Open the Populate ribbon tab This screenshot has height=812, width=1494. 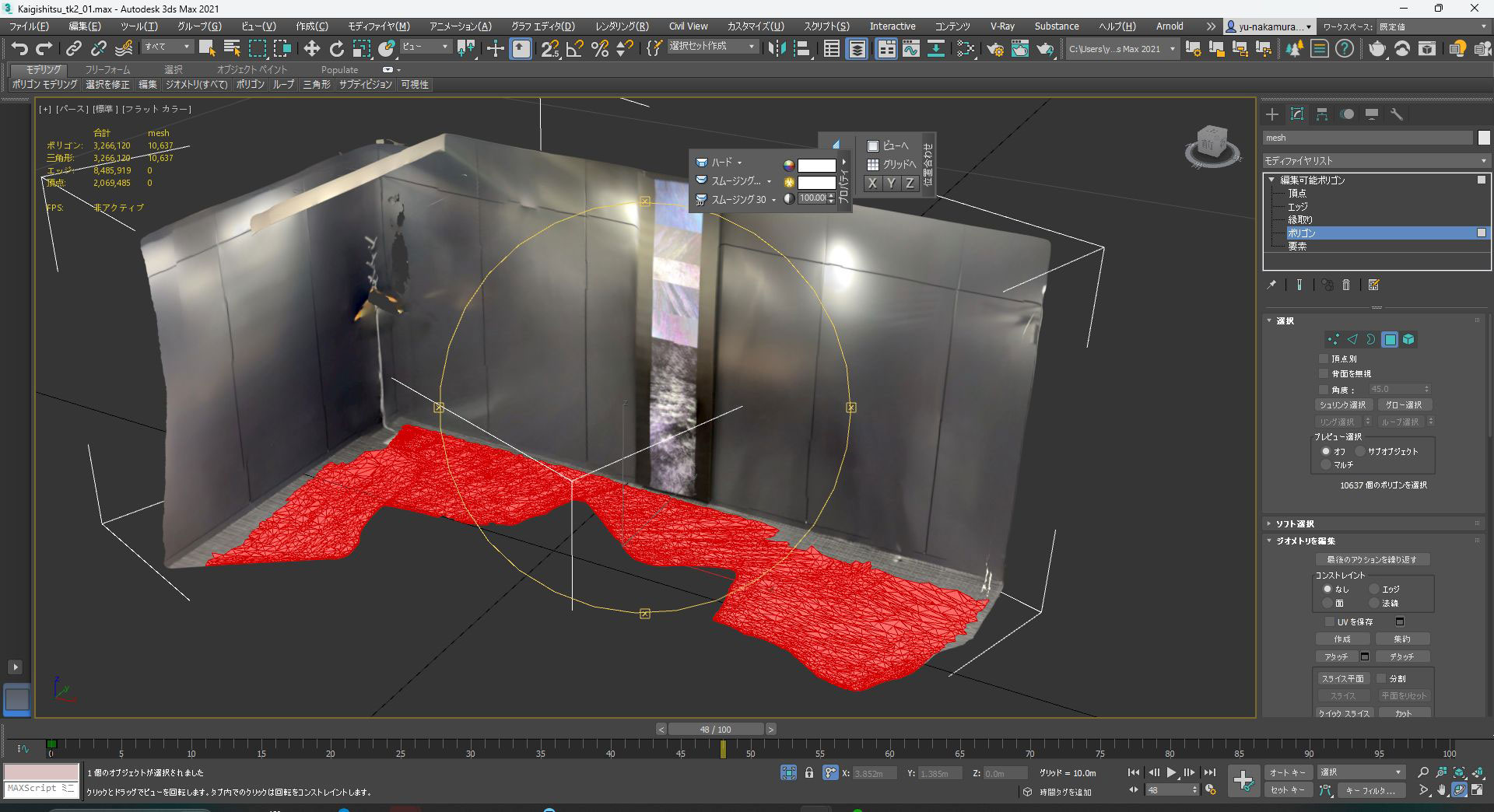coord(339,69)
